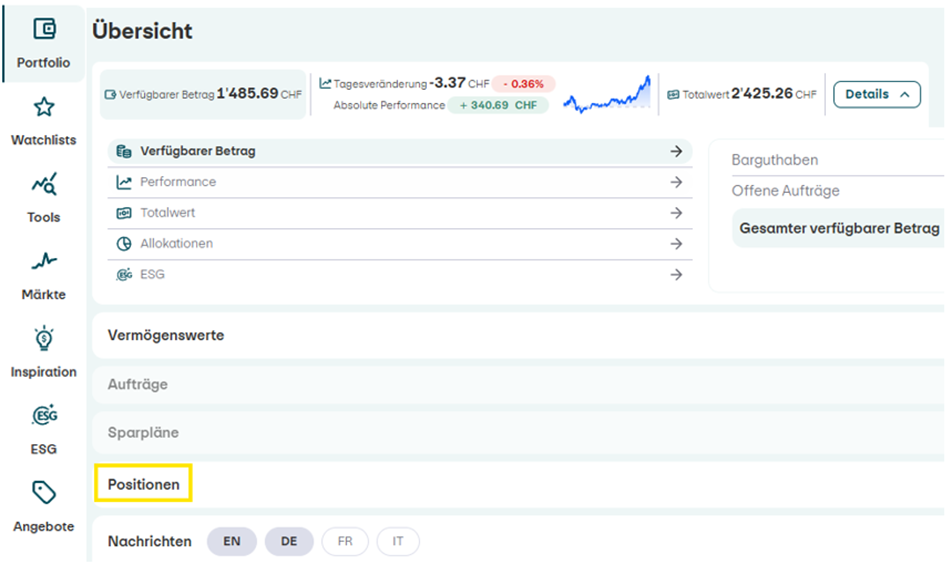Open Angebote tag icon

44,493
